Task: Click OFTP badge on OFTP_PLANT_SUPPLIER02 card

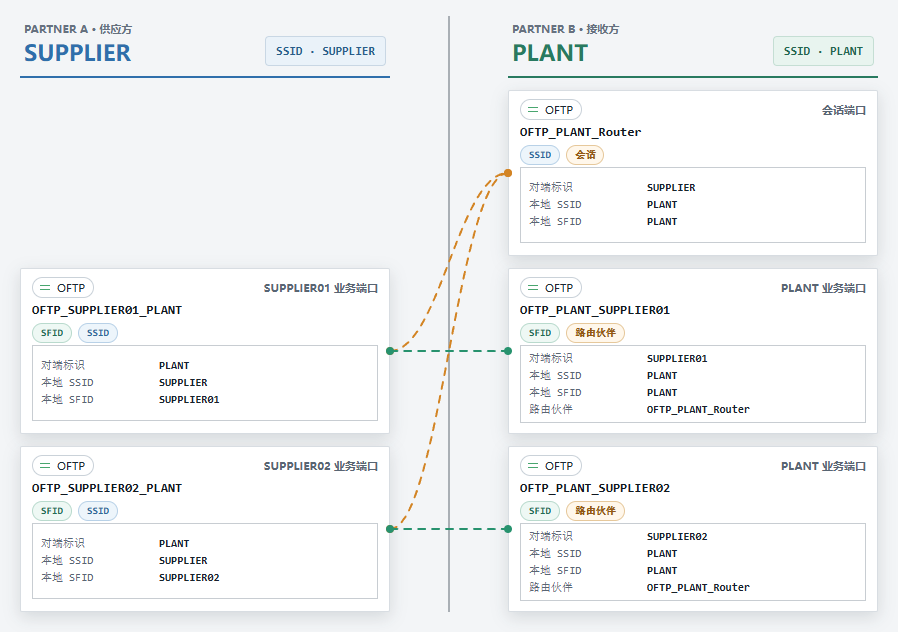Action: (x=550, y=466)
